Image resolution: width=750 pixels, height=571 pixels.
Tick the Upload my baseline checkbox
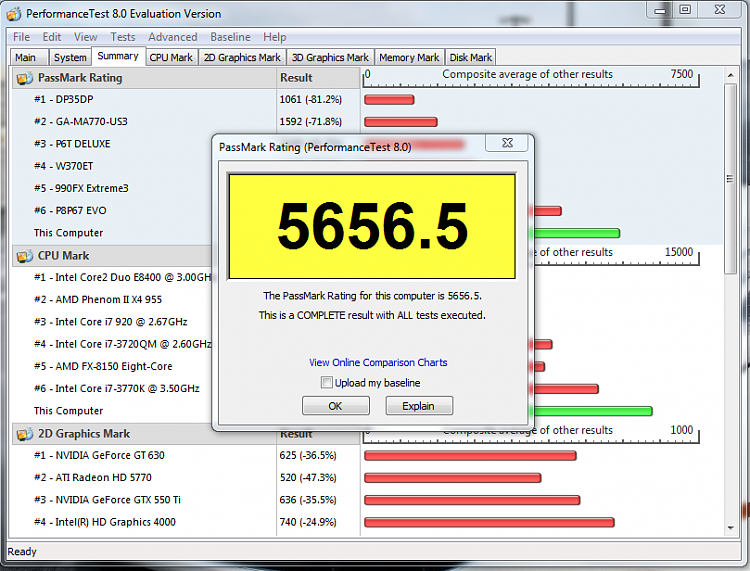click(x=326, y=383)
